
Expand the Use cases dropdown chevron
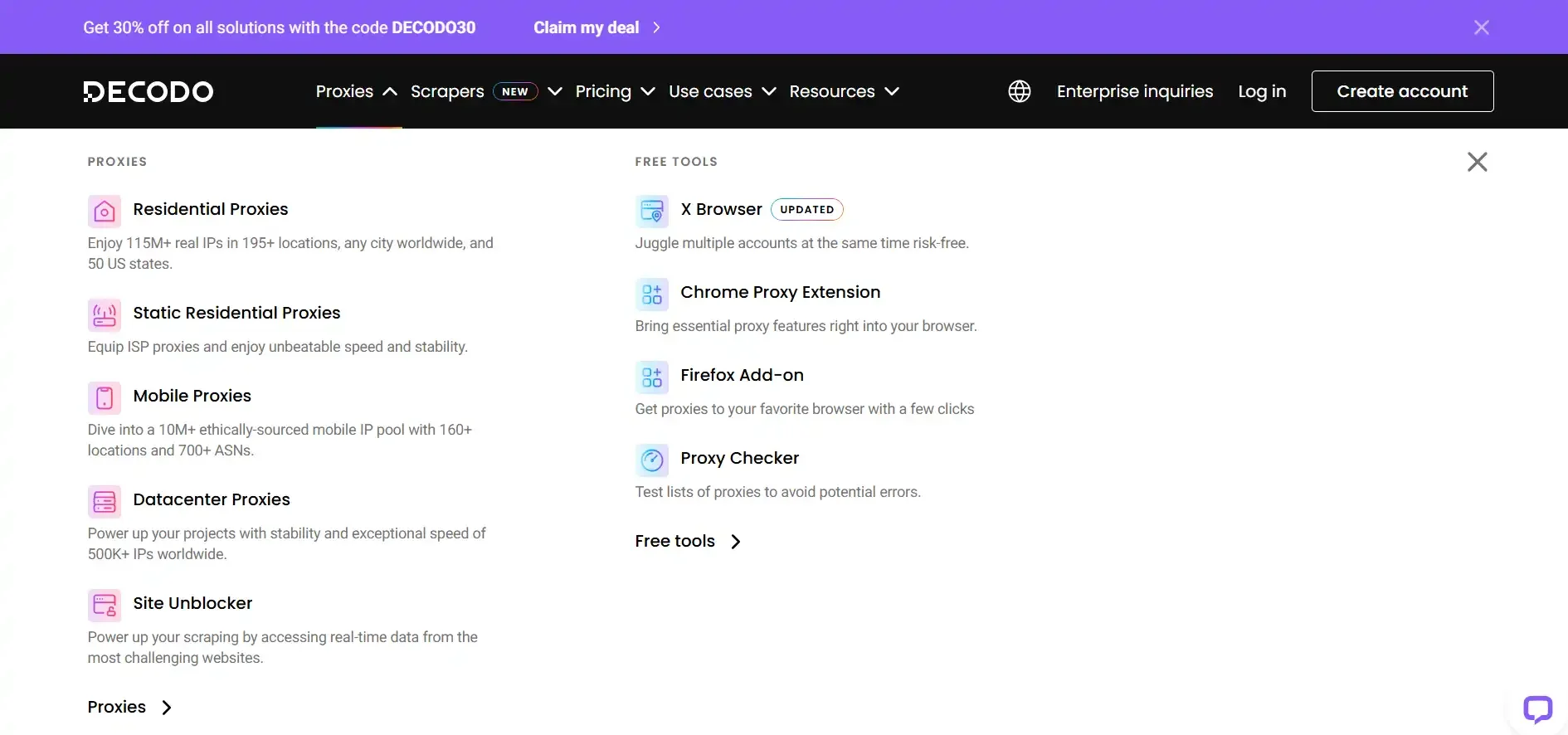click(x=769, y=91)
